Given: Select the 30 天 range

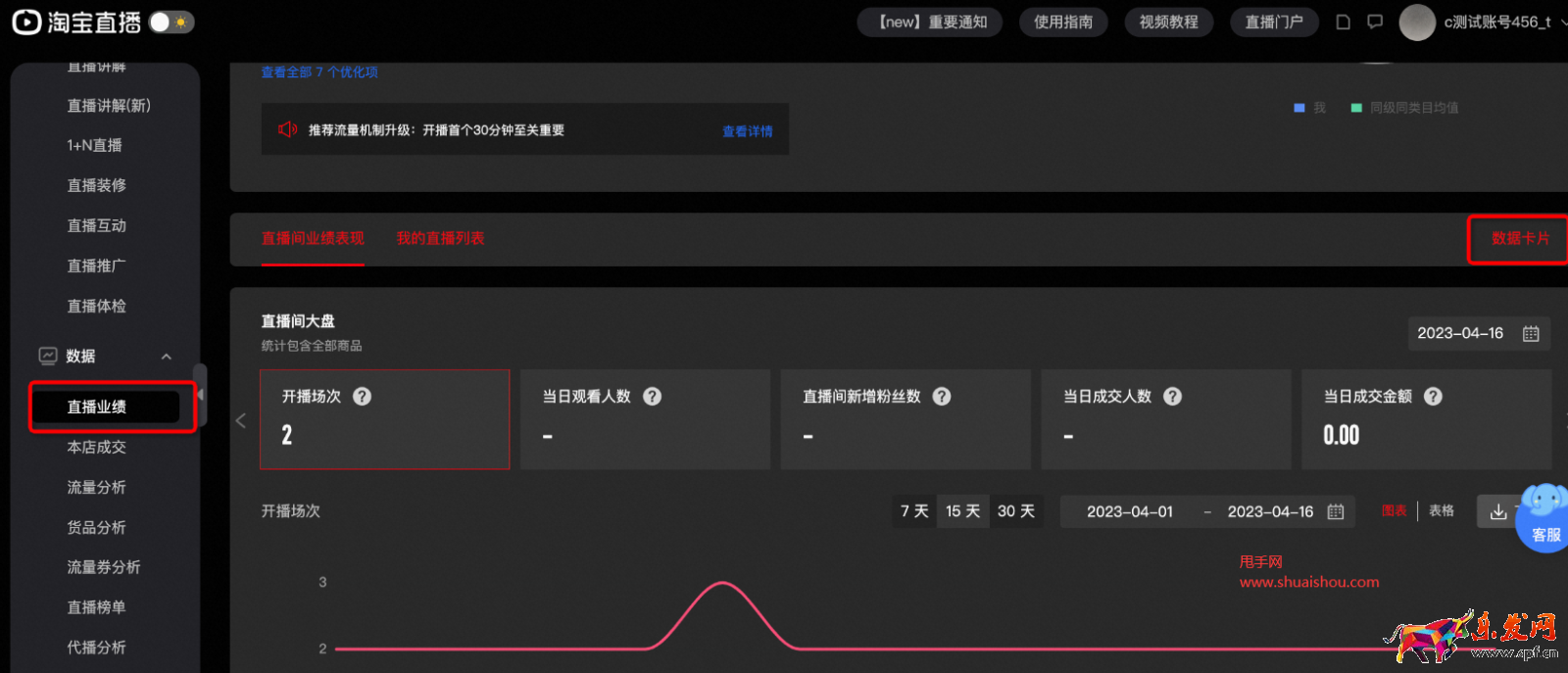Looking at the screenshot, I should tap(1016, 511).
